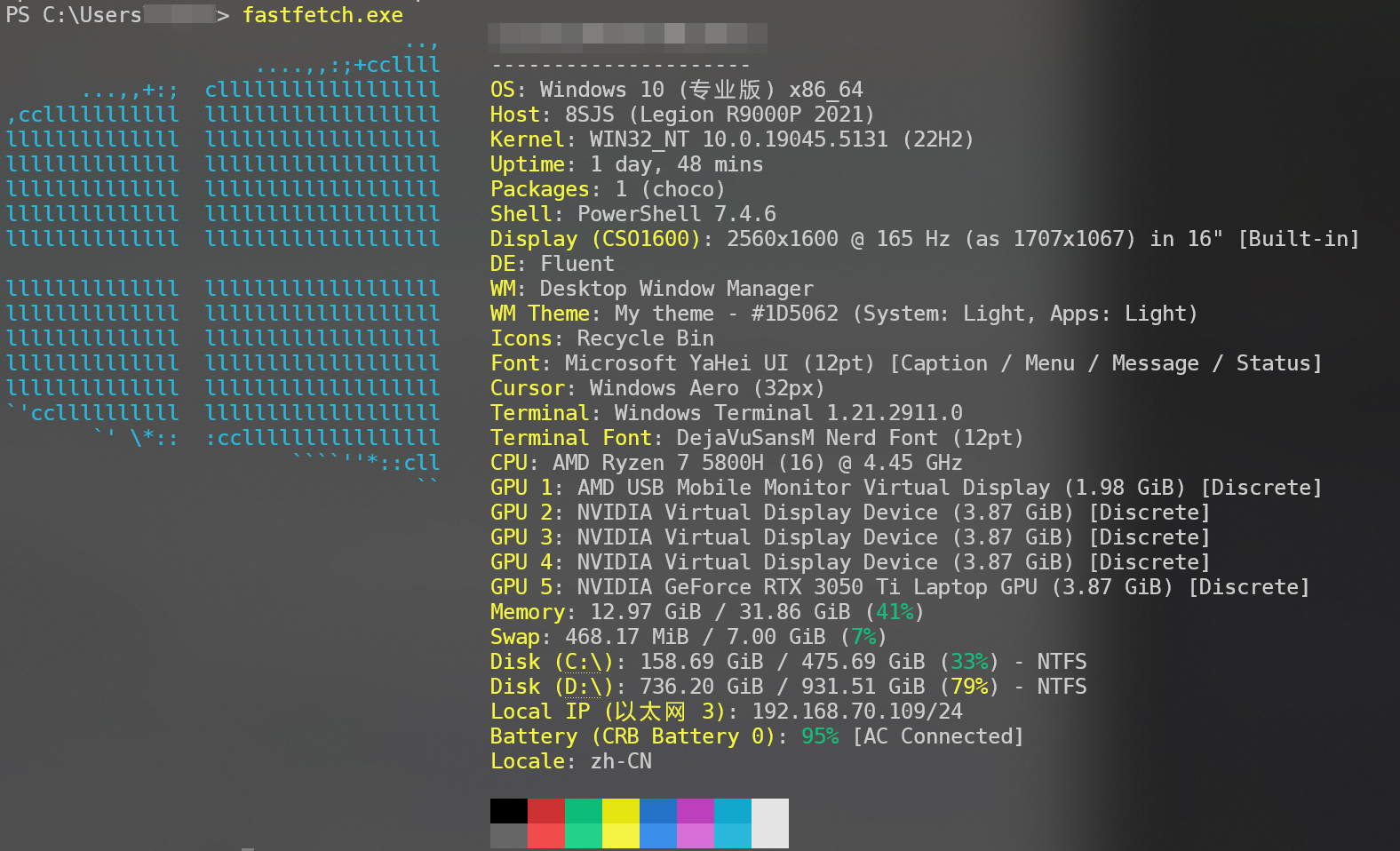Click the dark magenta color block in top row

696,811
